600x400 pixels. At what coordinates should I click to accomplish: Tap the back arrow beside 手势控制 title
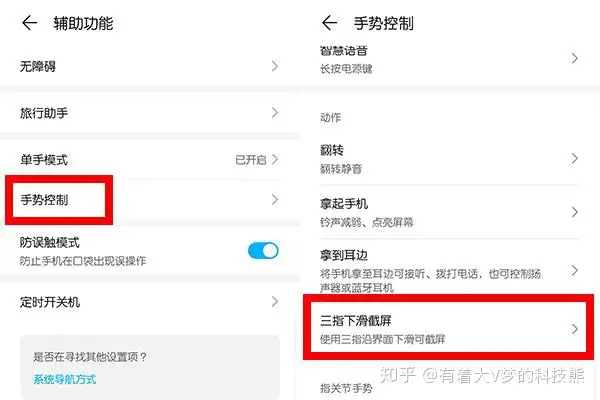[x=329, y=23]
